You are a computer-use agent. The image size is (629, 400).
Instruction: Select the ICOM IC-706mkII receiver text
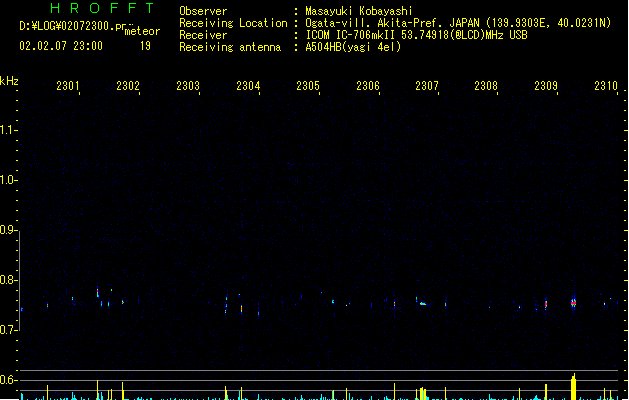(350, 35)
